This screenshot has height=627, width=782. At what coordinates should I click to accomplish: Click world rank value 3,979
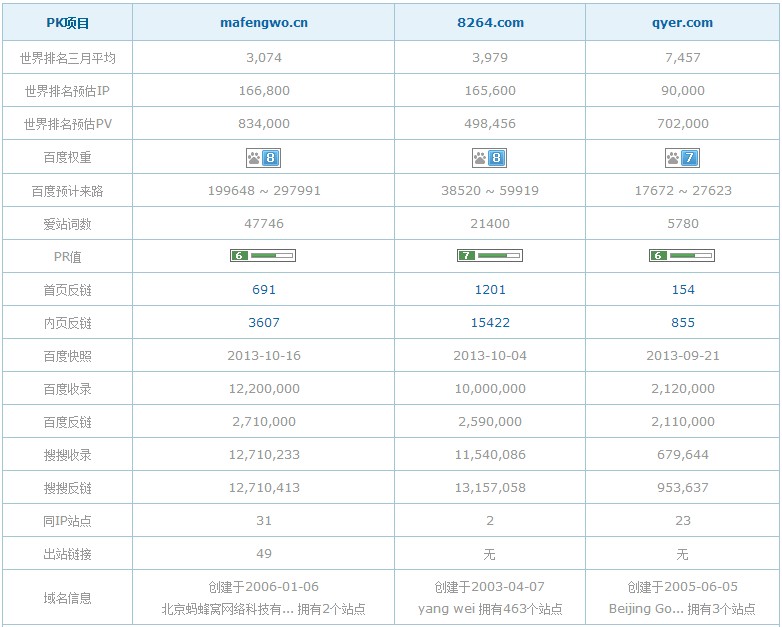[490, 57]
